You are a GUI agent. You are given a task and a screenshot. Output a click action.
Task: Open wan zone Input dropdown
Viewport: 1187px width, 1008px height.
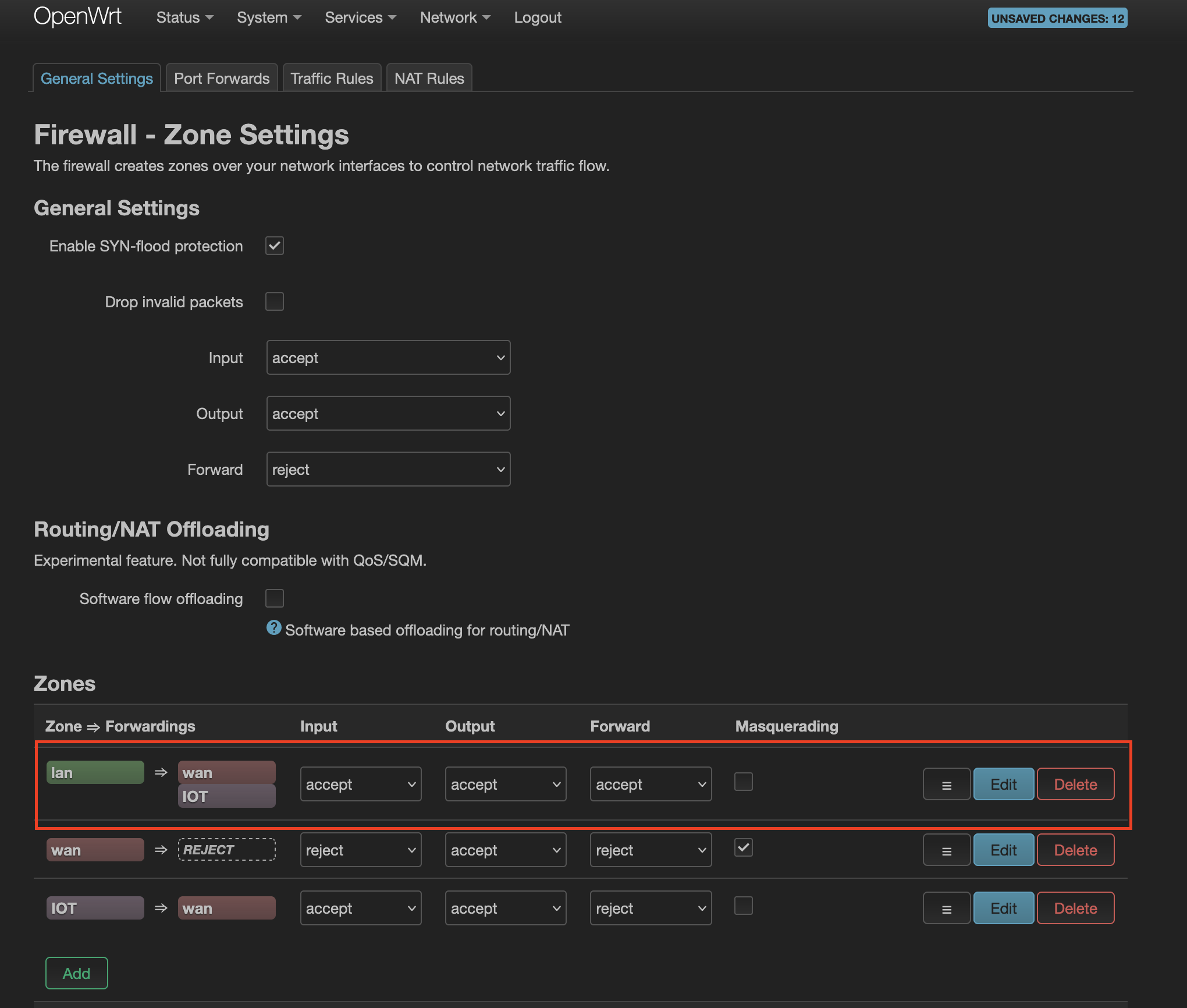pyautogui.click(x=360, y=850)
